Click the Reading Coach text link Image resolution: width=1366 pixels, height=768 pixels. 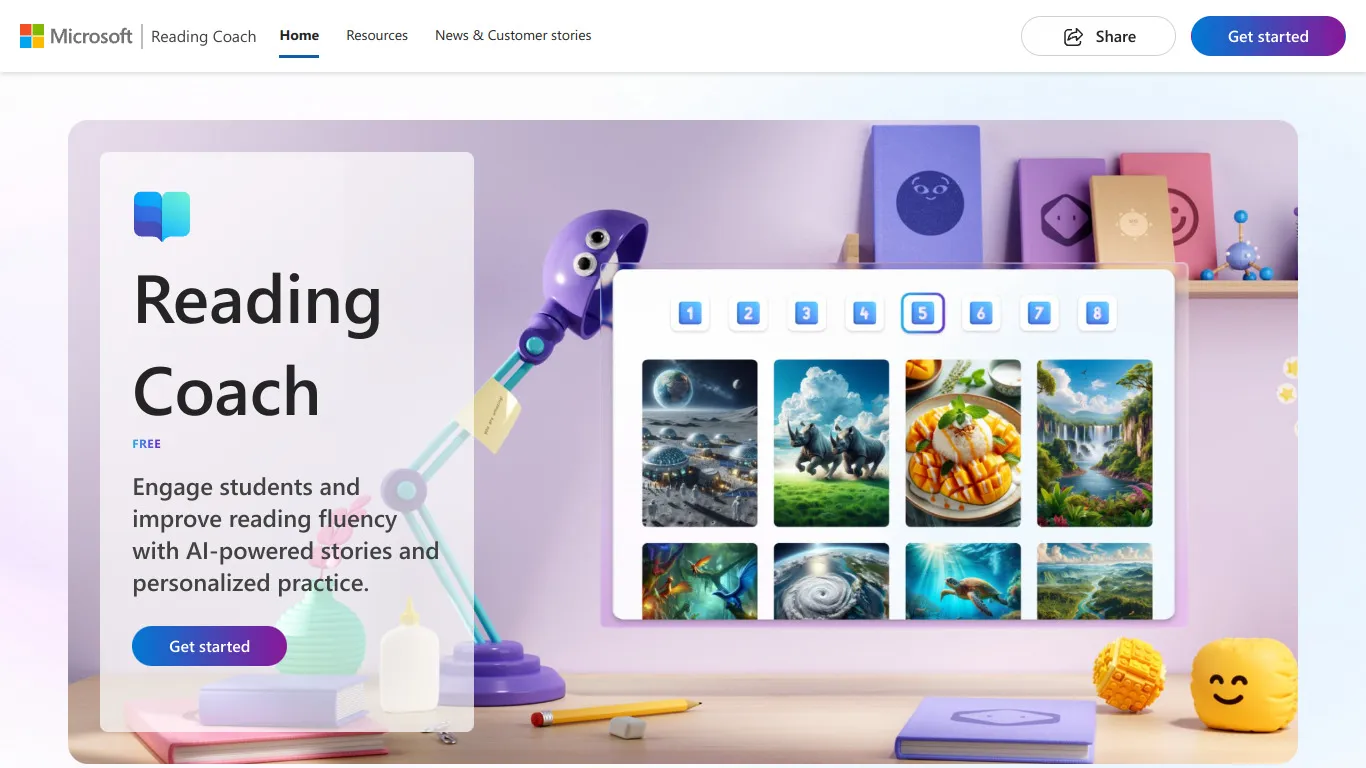tap(203, 36)
